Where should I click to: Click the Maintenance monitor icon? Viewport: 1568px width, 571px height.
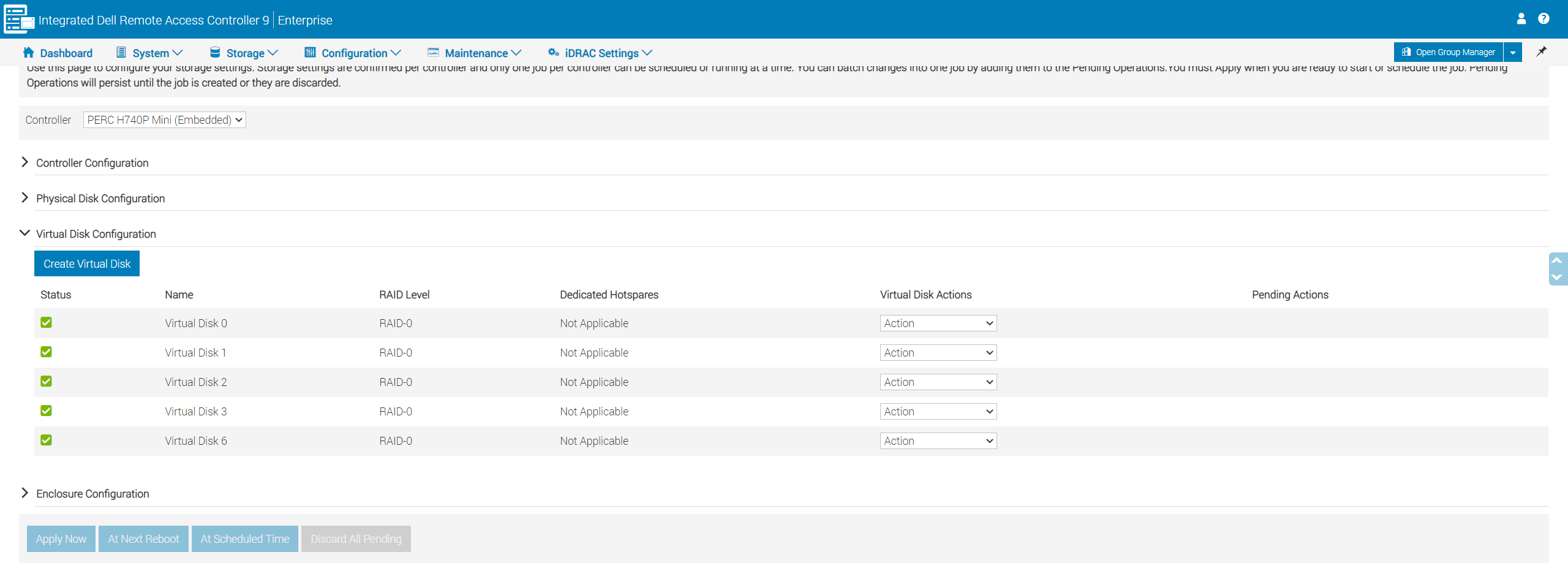click(433, 52)
